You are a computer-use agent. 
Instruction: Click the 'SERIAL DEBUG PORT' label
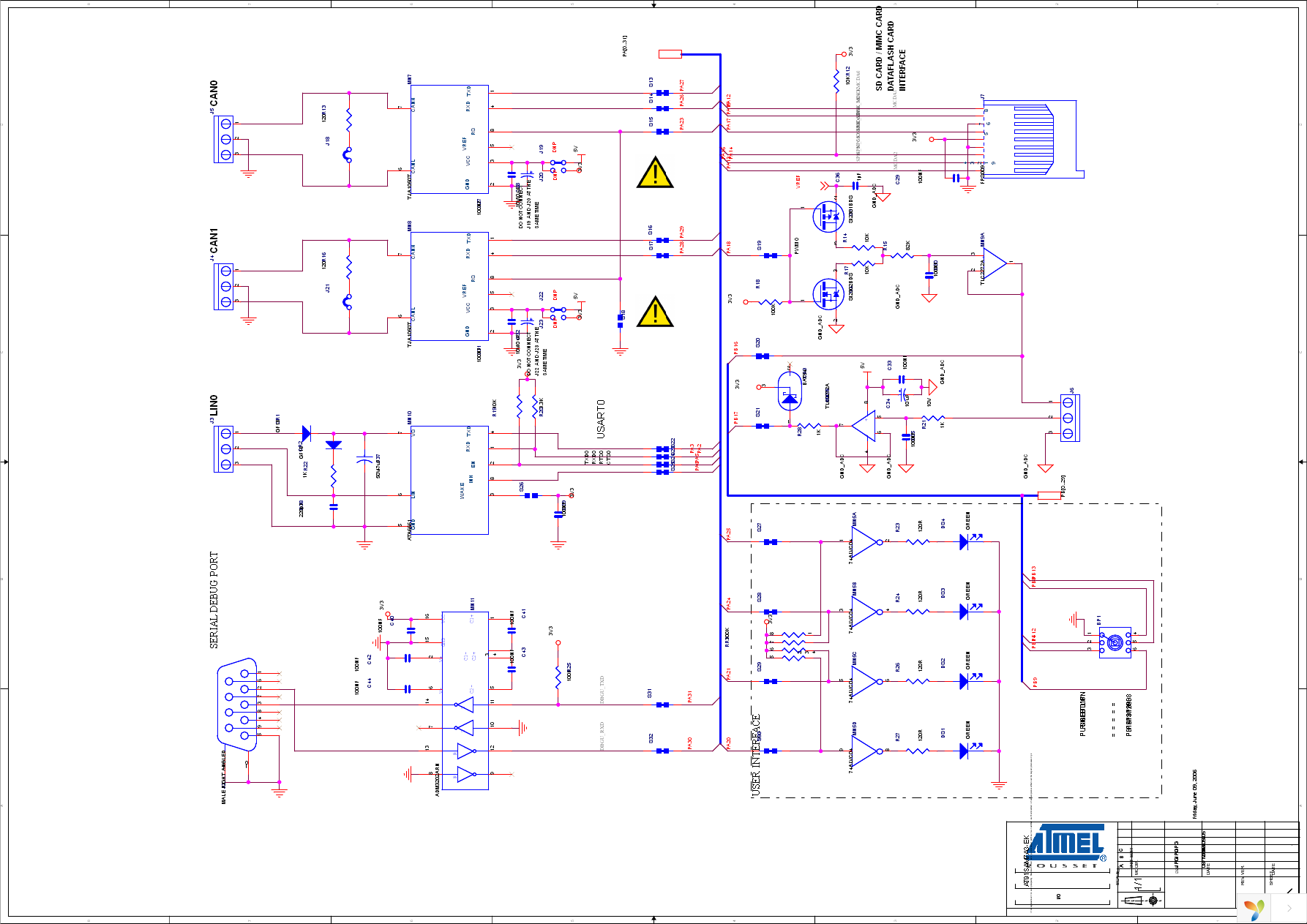(x=214, y=600)
